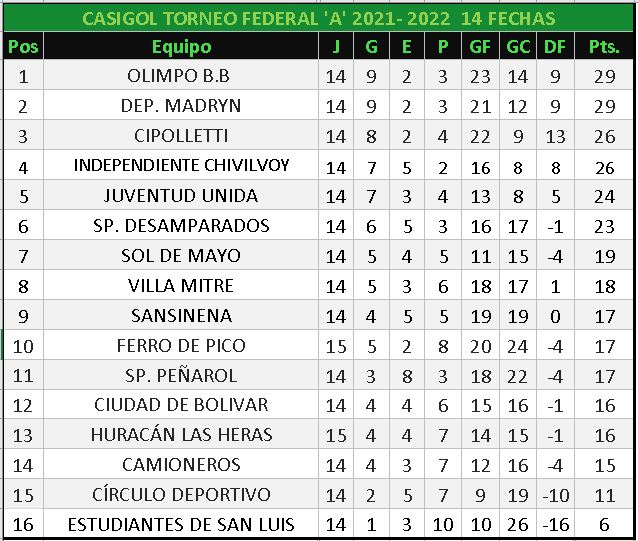The image size is (638, 541).
Task: Click the CIPOLLETTI team name
Action: click(x=181, y=136)
